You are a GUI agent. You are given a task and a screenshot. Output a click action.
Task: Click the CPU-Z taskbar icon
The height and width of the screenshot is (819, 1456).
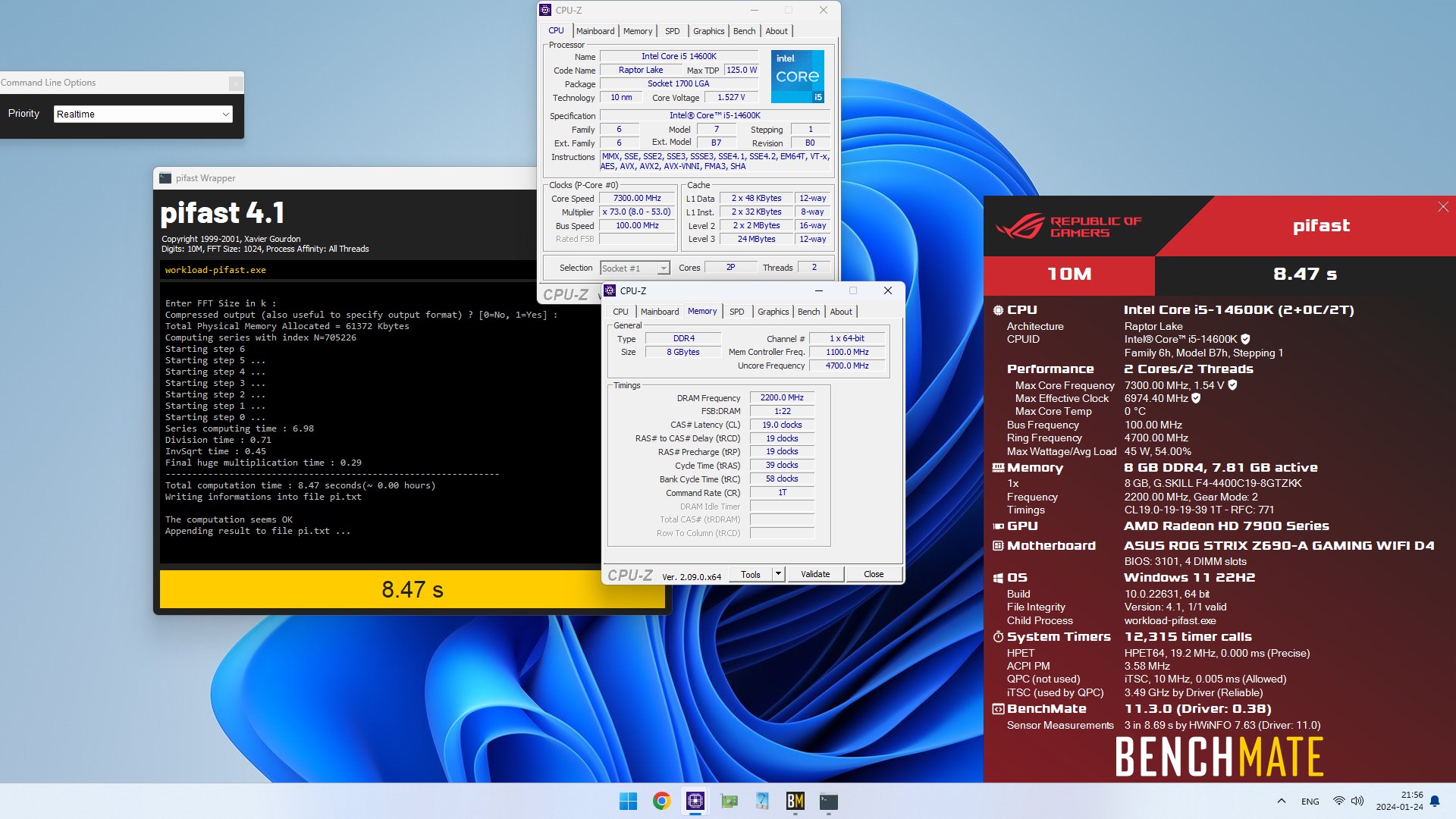click(695, 801)
